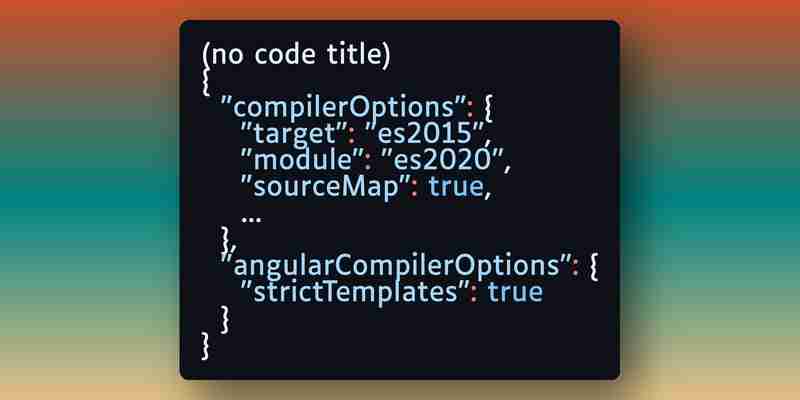Click the opening brace after compilerOptions
The image size is (800, 400).
pos(487,109)
